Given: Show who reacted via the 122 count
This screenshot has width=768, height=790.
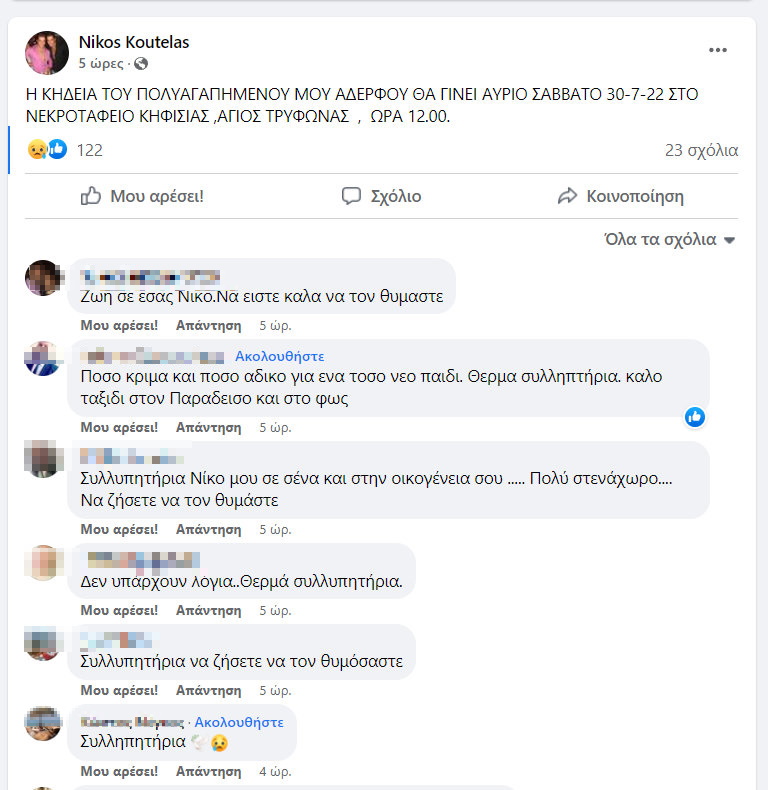Looking at the screenshot, I should 90,150.
